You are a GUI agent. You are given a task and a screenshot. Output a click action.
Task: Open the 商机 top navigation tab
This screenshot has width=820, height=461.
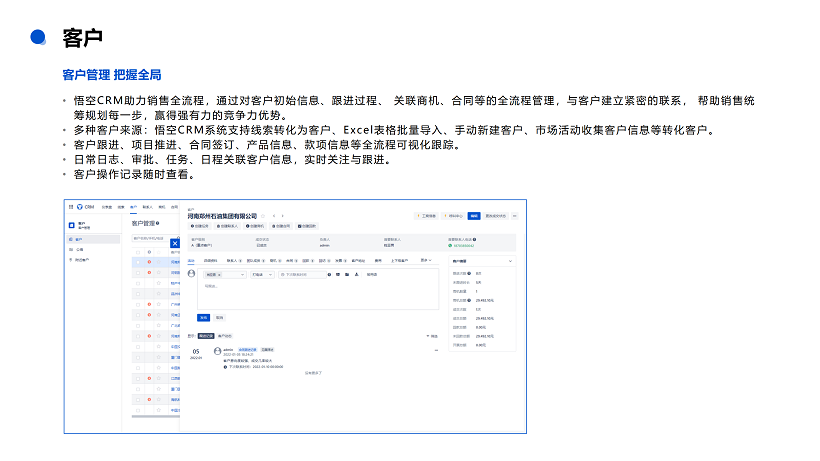coord(162,207)
